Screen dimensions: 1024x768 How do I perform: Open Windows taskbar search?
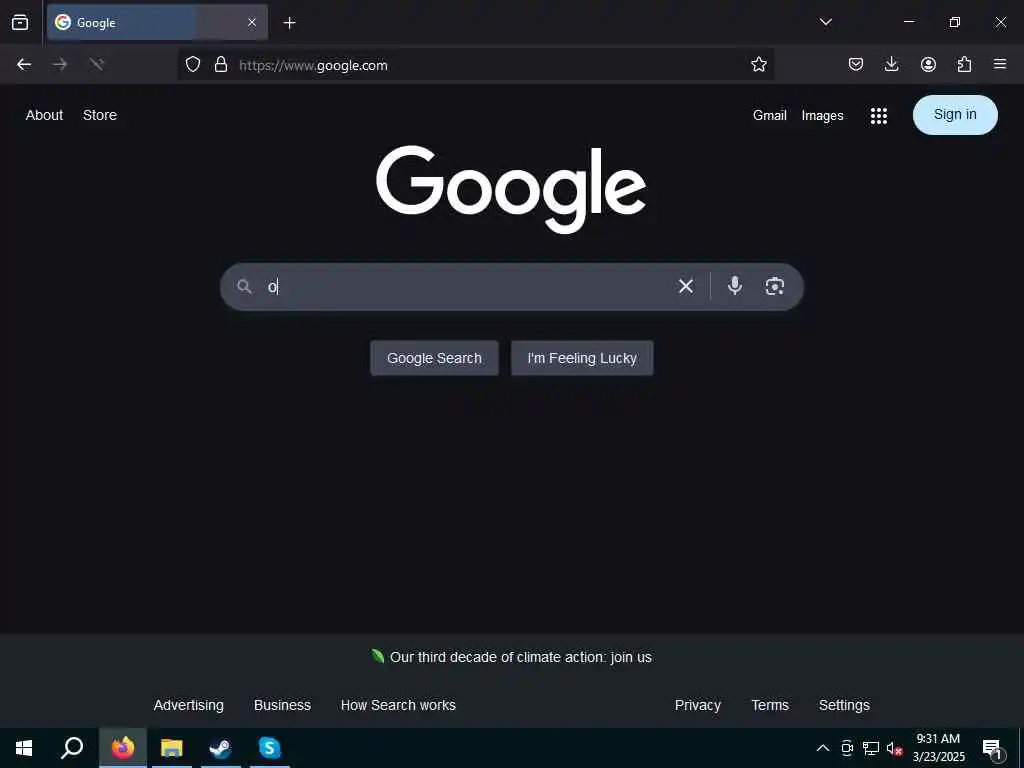[72, 748]
